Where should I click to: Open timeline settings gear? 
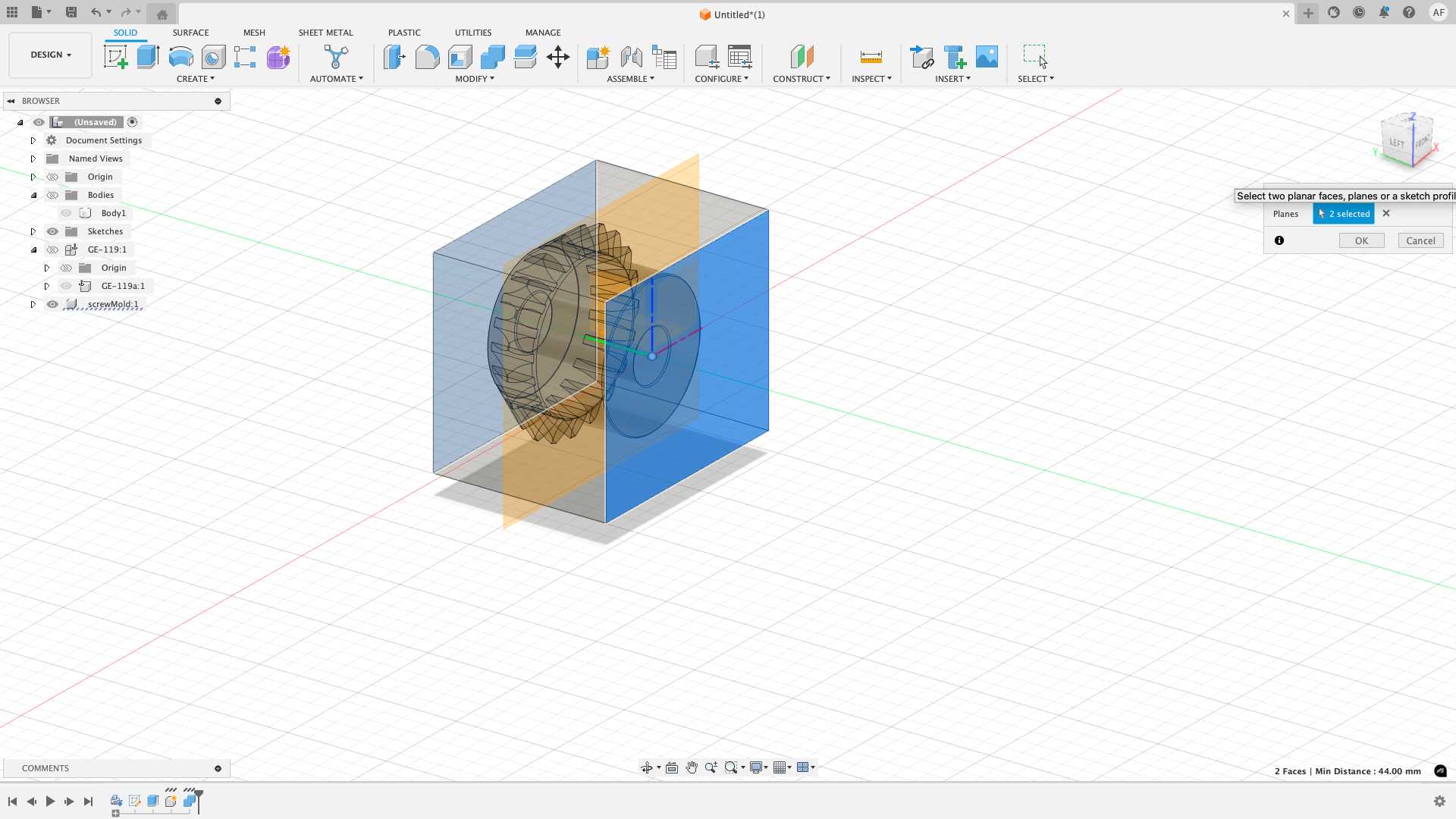[1439, 802]
